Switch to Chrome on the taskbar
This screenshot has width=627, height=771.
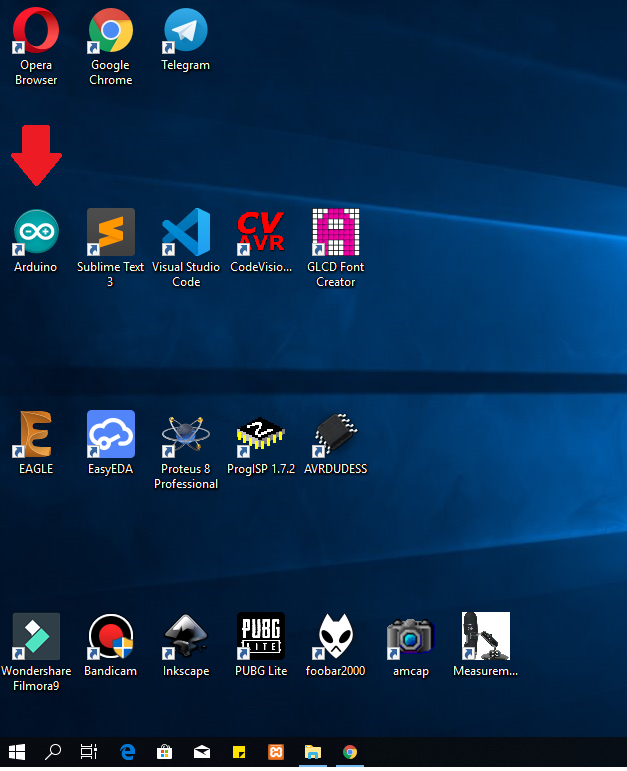[x=350, y=752]
